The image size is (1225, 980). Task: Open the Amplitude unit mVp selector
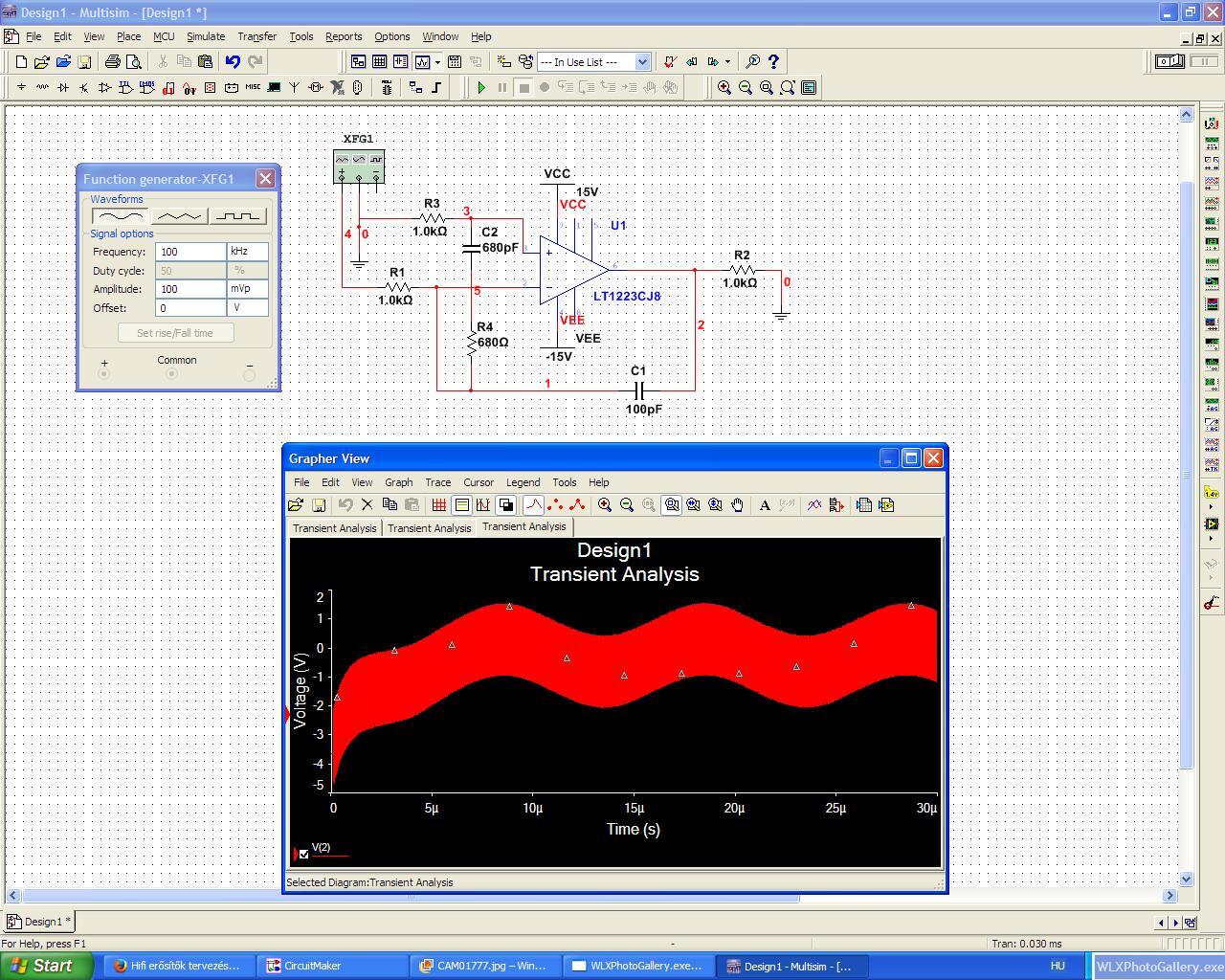247,289
